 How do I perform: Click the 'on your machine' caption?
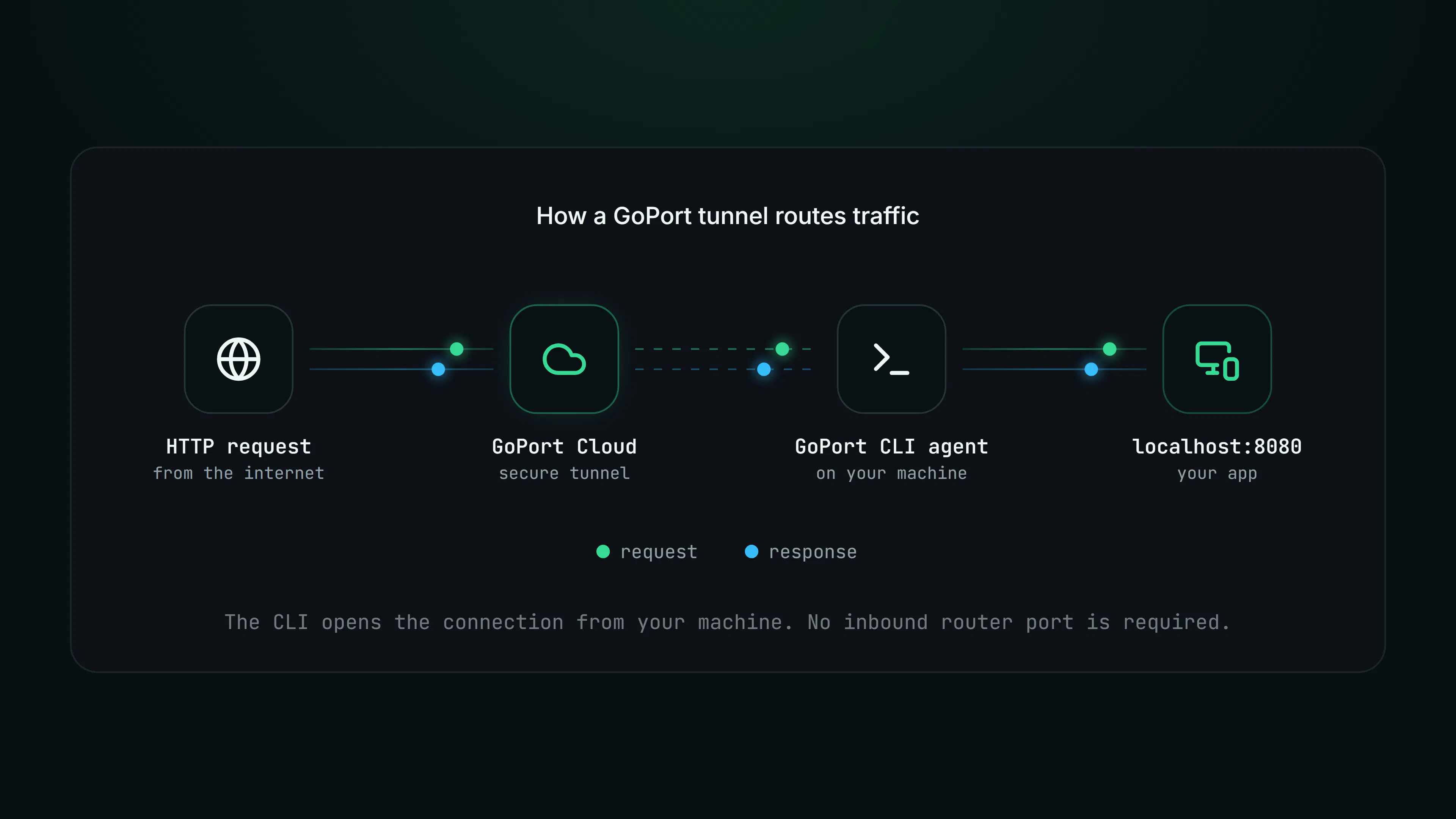pyautogui.click(x=891, y=473)
